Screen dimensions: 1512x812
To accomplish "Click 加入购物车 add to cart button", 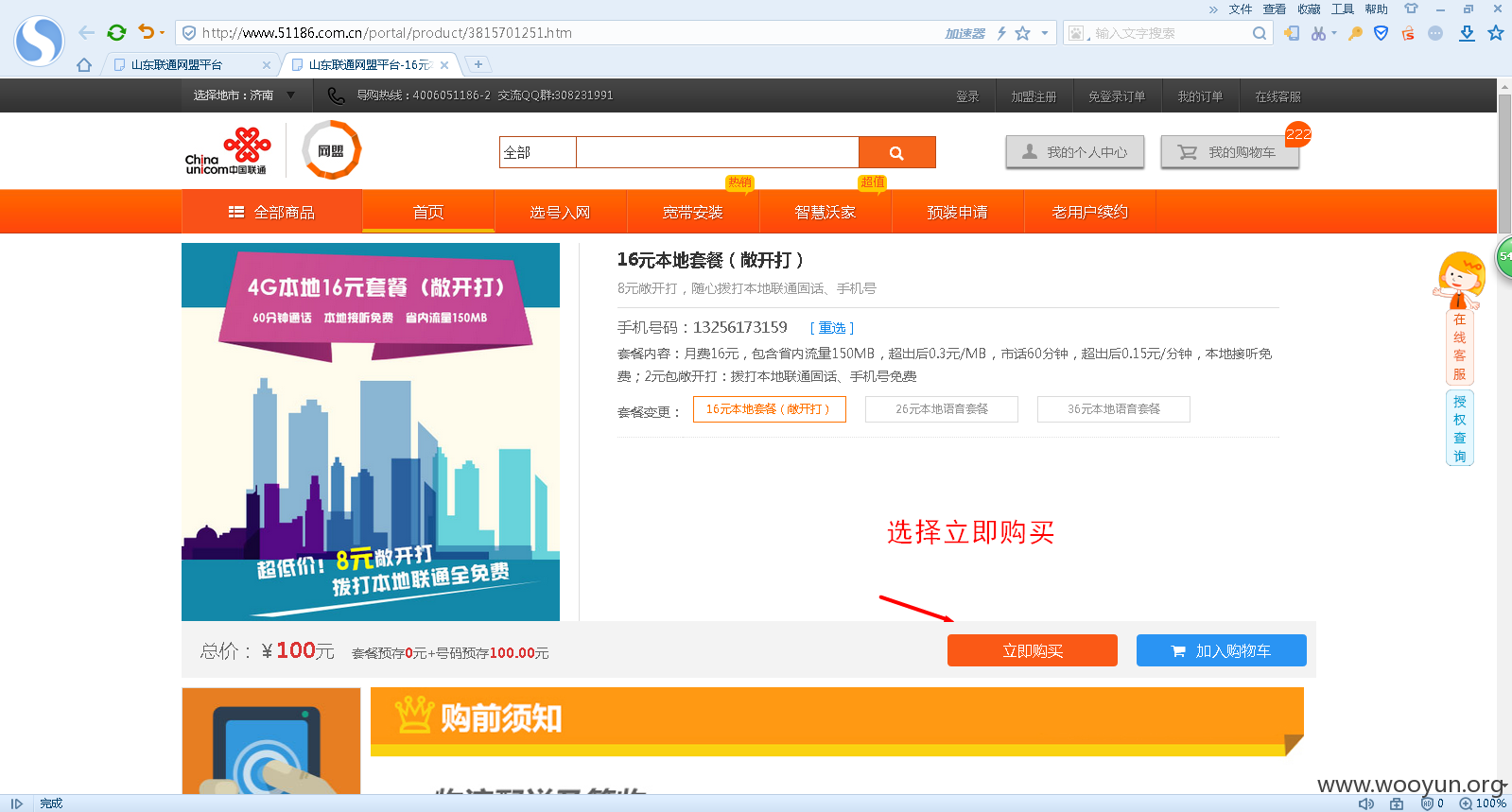I will coord(1222,650).
